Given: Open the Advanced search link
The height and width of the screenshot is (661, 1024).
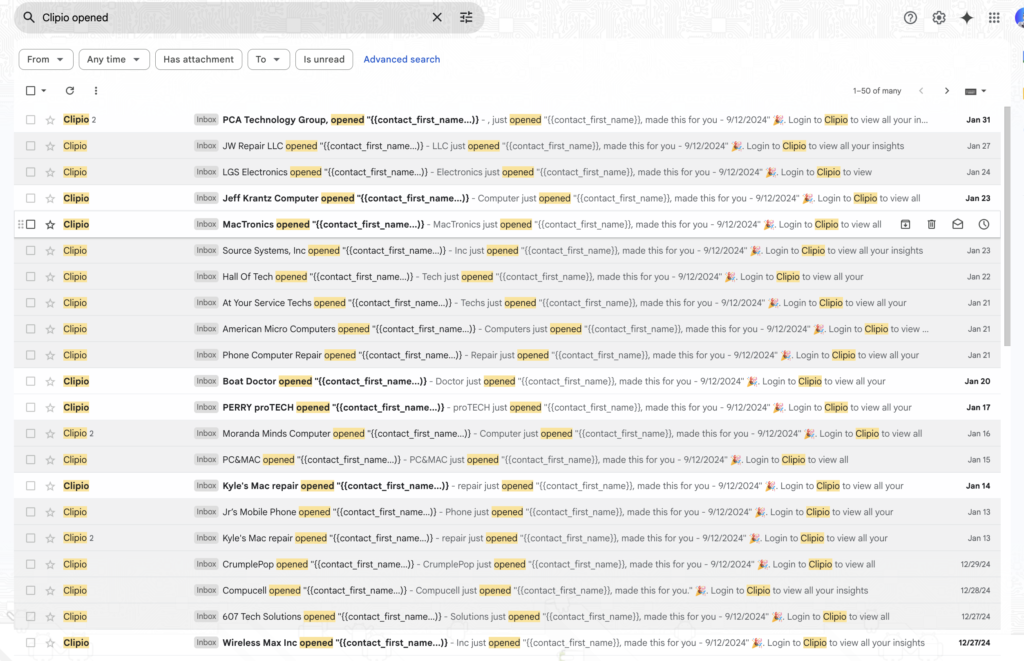Looking at the screenshot, I should (x=401, y=60).
